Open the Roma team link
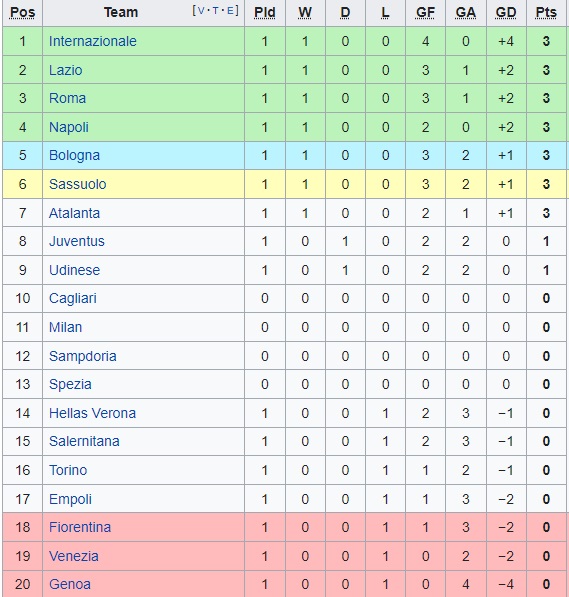The height and width of the screenshot is (597, 569). [67, 98]
